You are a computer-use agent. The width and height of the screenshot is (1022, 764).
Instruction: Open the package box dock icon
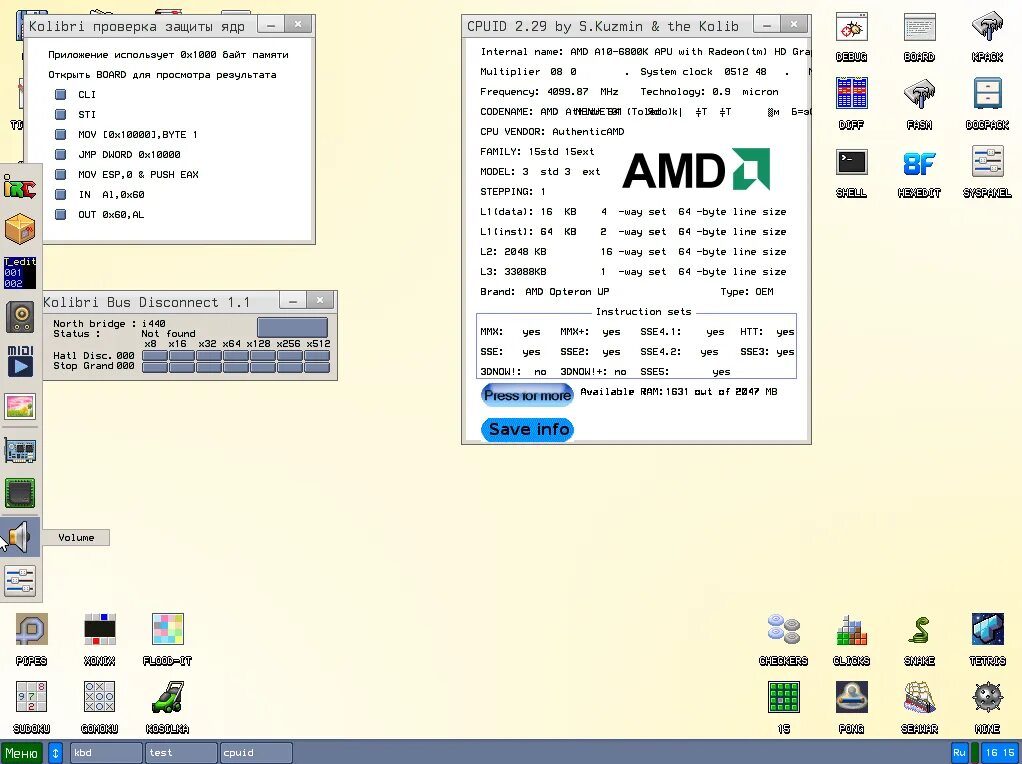tap(20, 229)
